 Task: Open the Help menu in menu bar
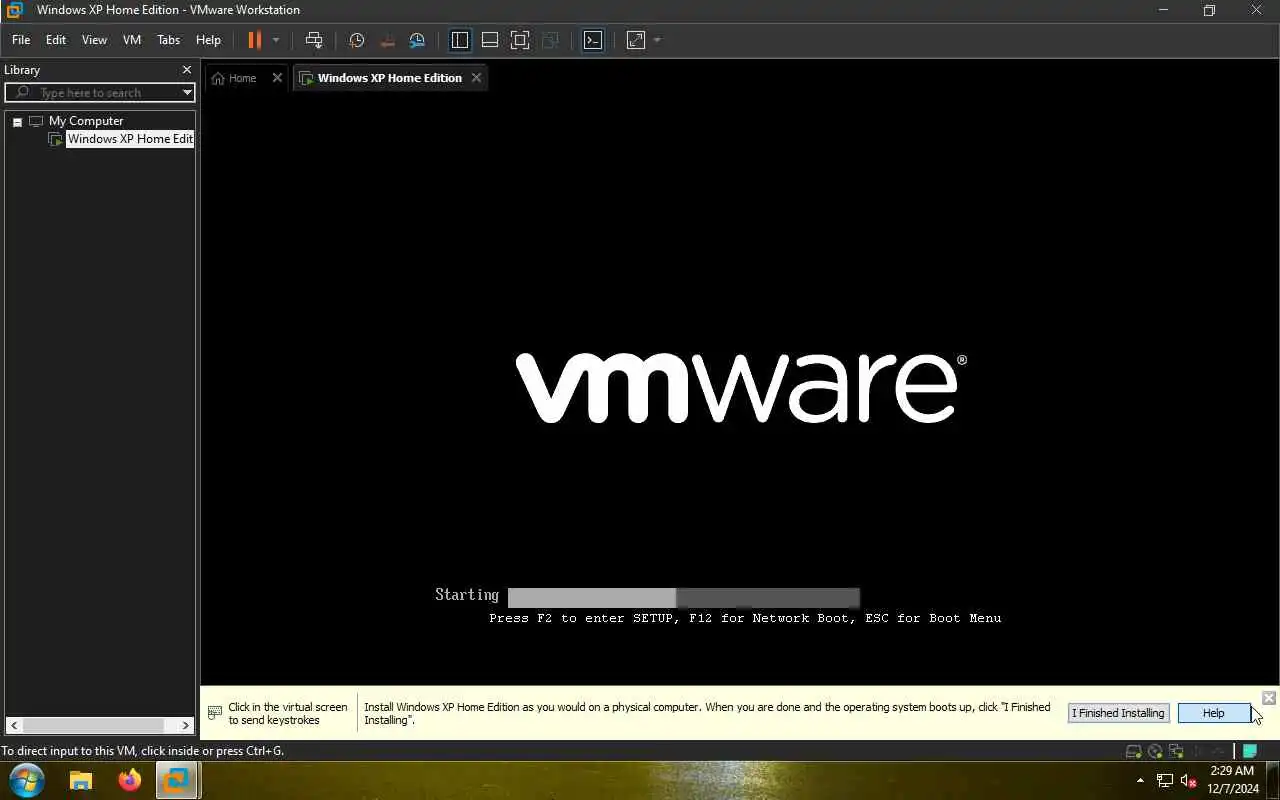208,40
